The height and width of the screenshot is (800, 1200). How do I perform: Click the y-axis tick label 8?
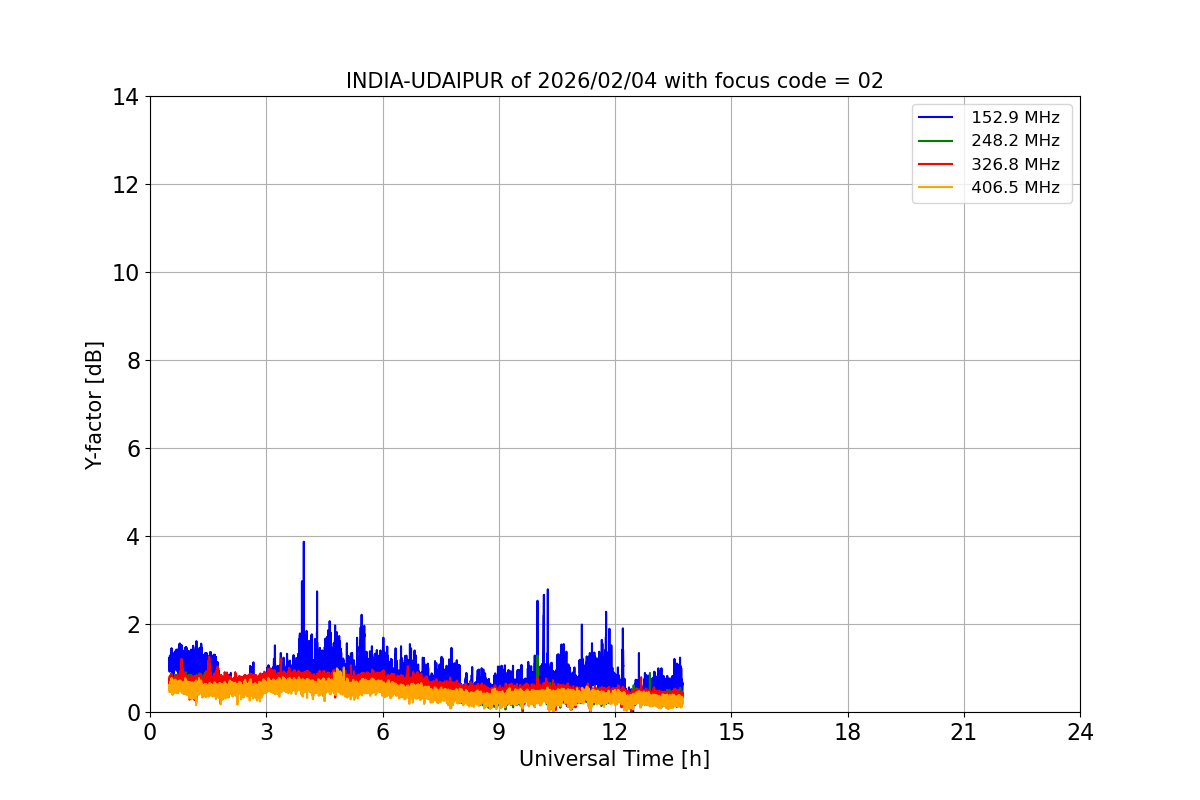tap(132, 361)
